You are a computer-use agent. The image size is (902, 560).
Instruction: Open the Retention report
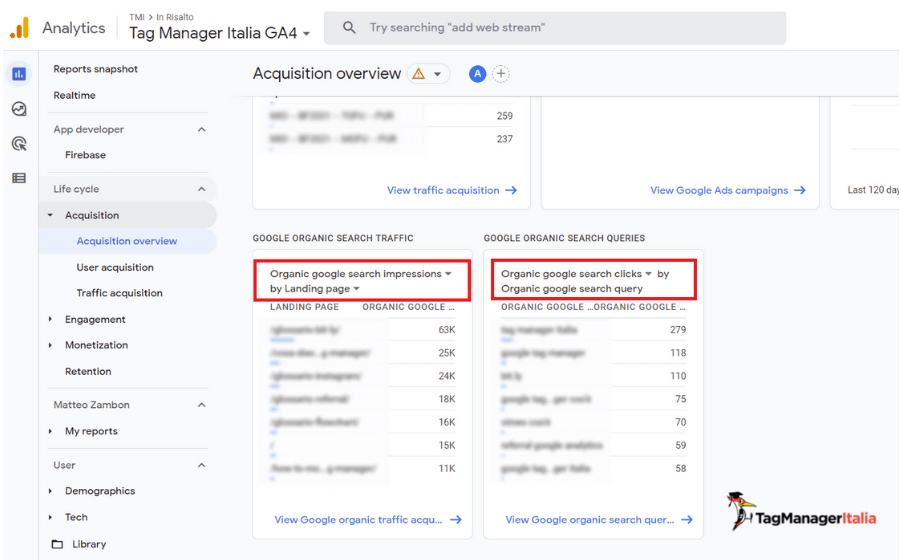coord(88,371)
